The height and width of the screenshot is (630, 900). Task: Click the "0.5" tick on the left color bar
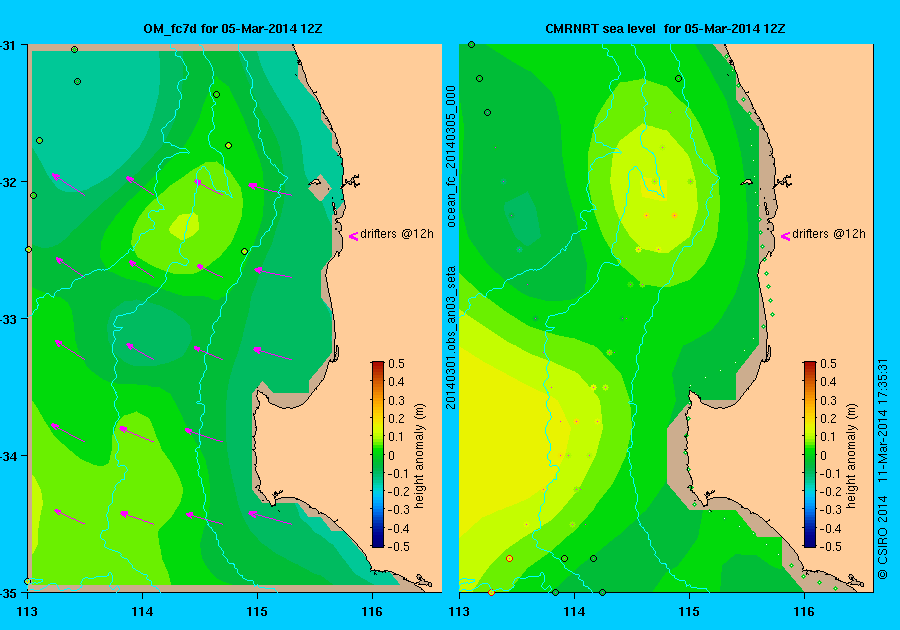tap(397, 364)
